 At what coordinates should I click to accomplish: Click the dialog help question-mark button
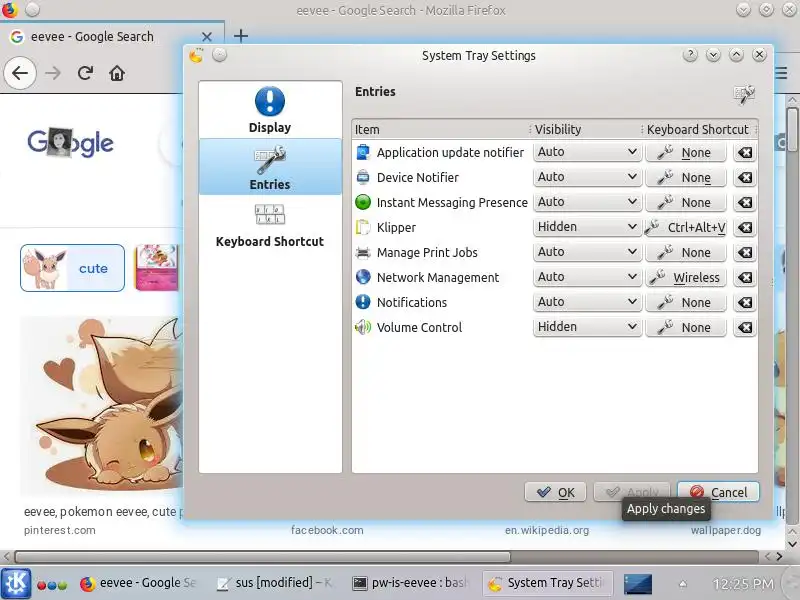click(x=690, y=55)
